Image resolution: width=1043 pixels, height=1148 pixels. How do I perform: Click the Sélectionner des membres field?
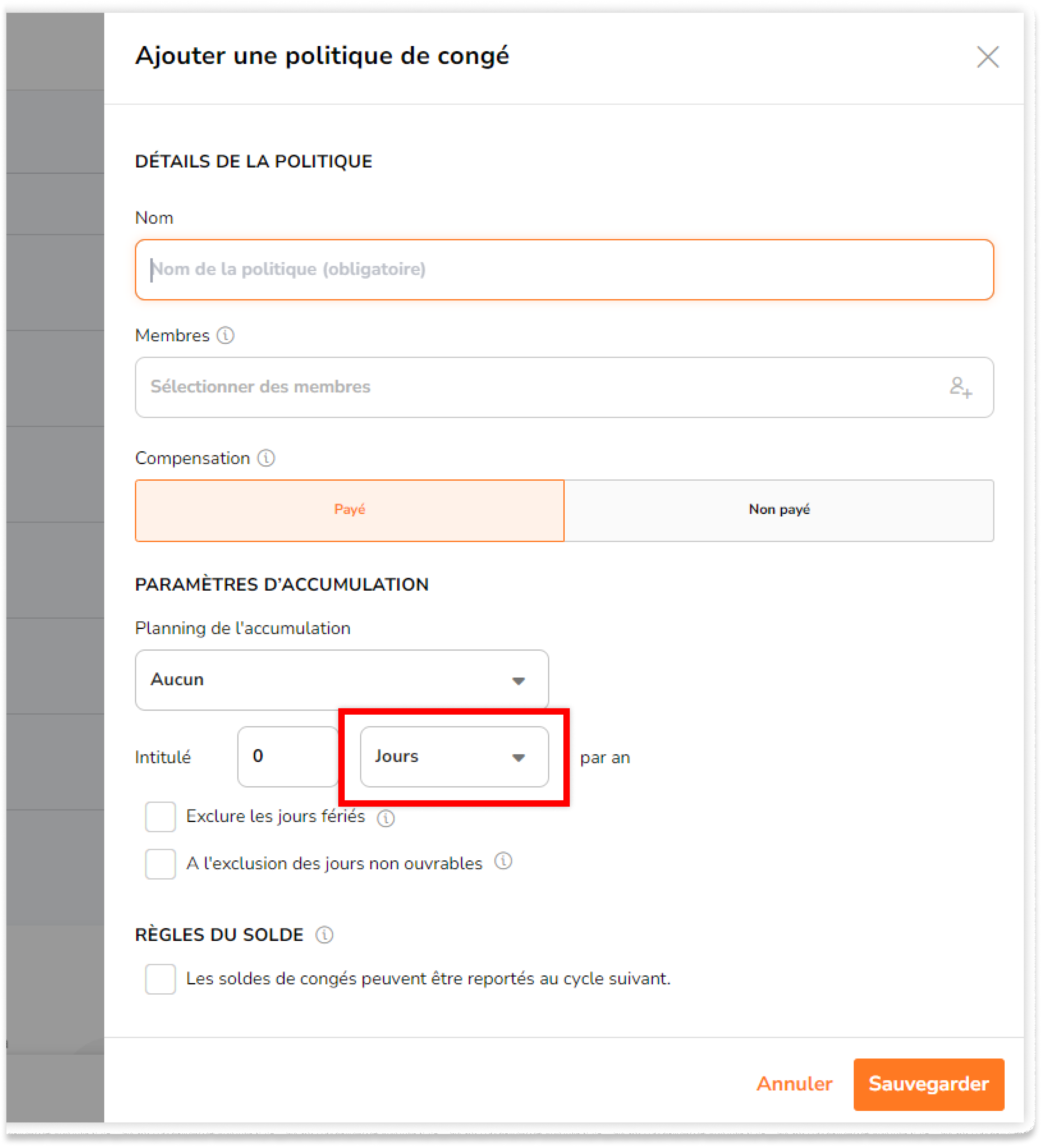click(x=565, y=387)
